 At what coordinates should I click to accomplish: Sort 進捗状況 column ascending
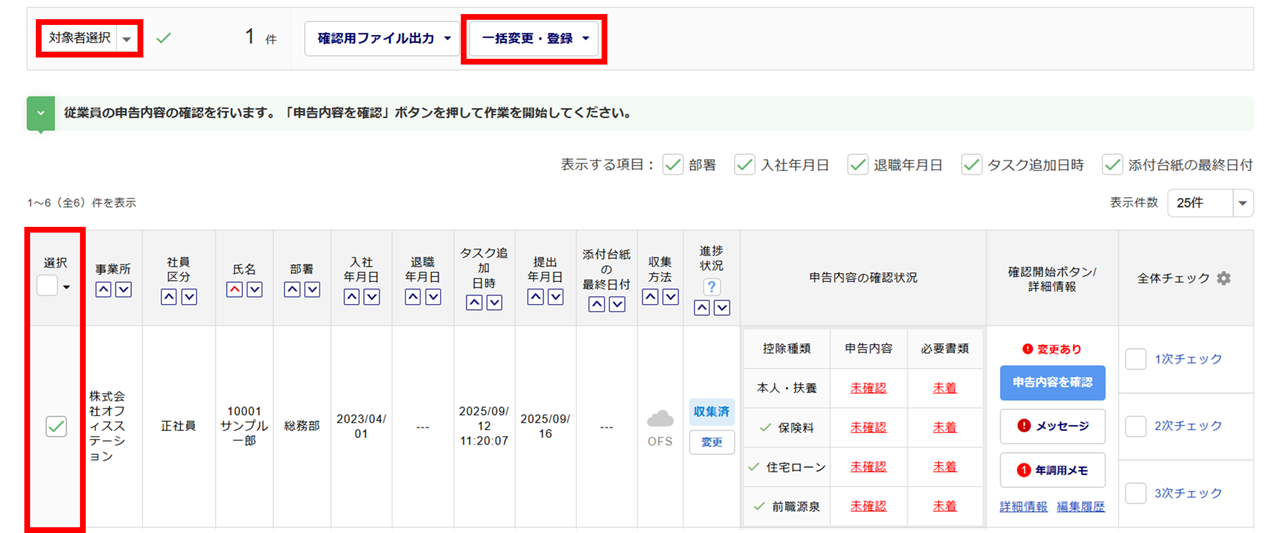(702, 308)
